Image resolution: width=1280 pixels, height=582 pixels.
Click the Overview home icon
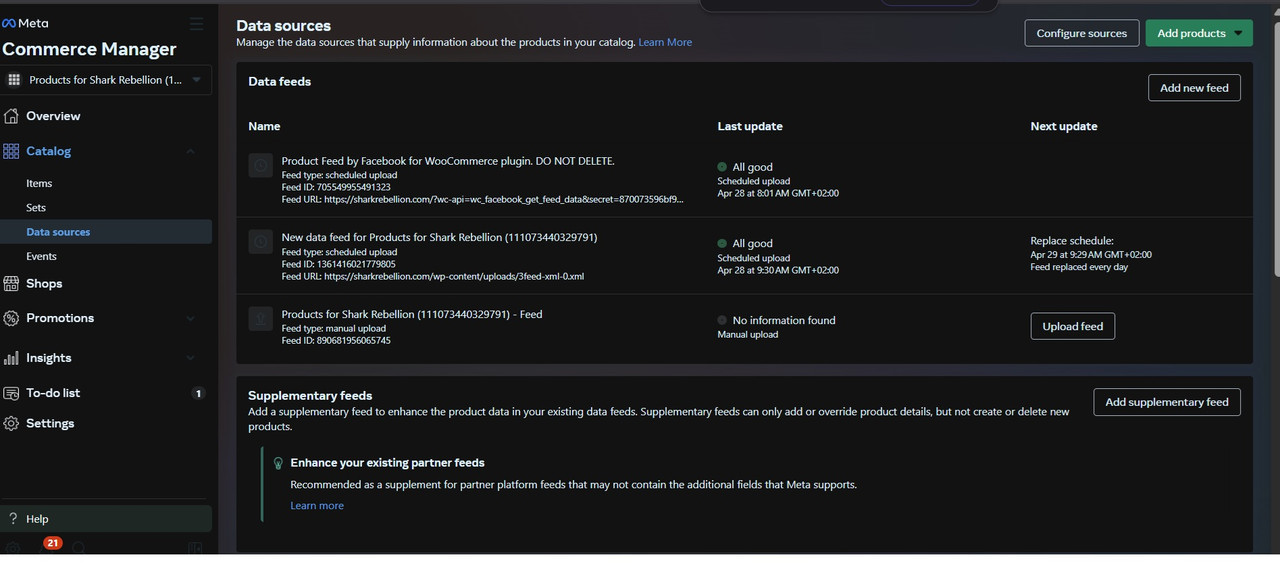pos(11,116)
